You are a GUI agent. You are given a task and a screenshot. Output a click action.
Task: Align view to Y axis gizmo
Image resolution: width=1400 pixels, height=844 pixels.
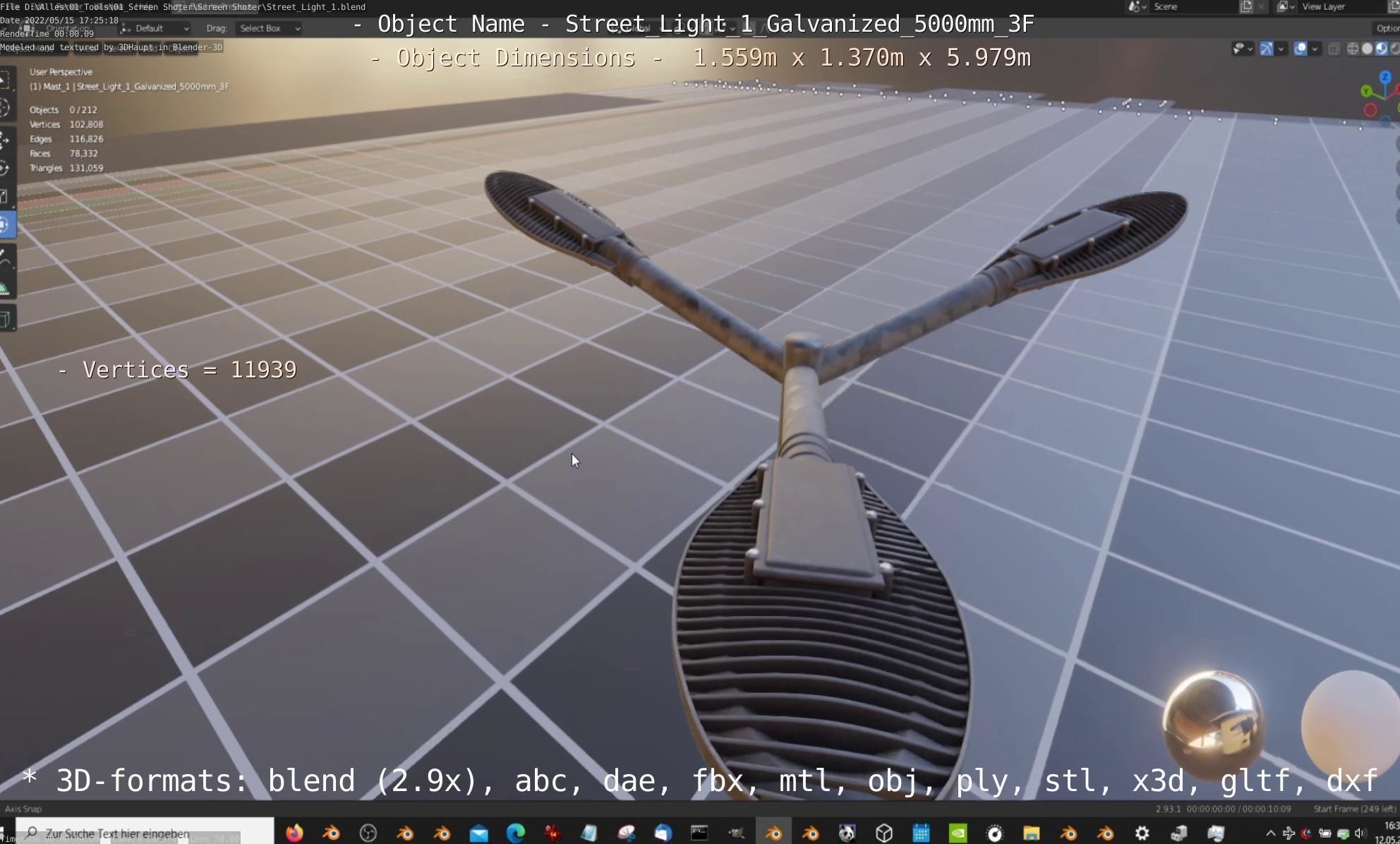1367,92
